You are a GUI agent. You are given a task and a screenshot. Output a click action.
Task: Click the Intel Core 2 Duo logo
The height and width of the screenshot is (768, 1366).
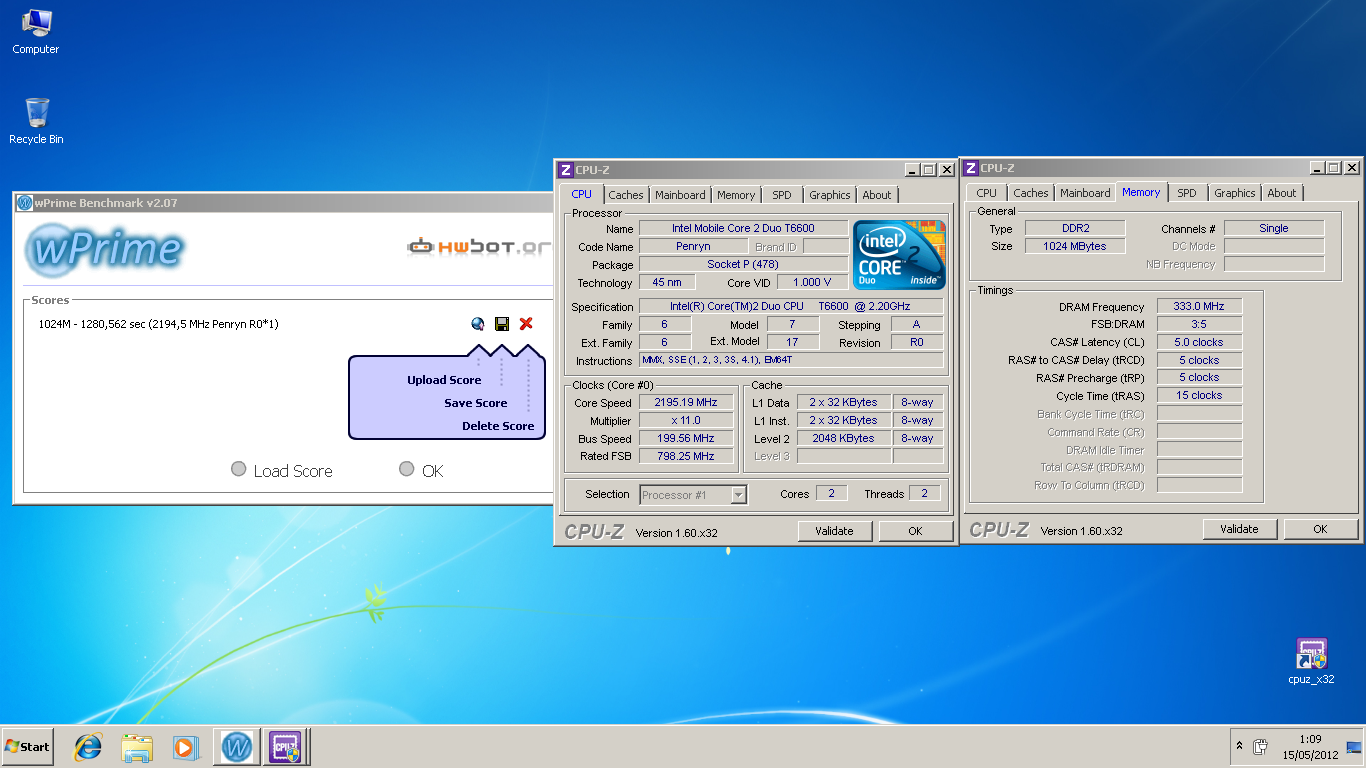(x=899, y=255)
